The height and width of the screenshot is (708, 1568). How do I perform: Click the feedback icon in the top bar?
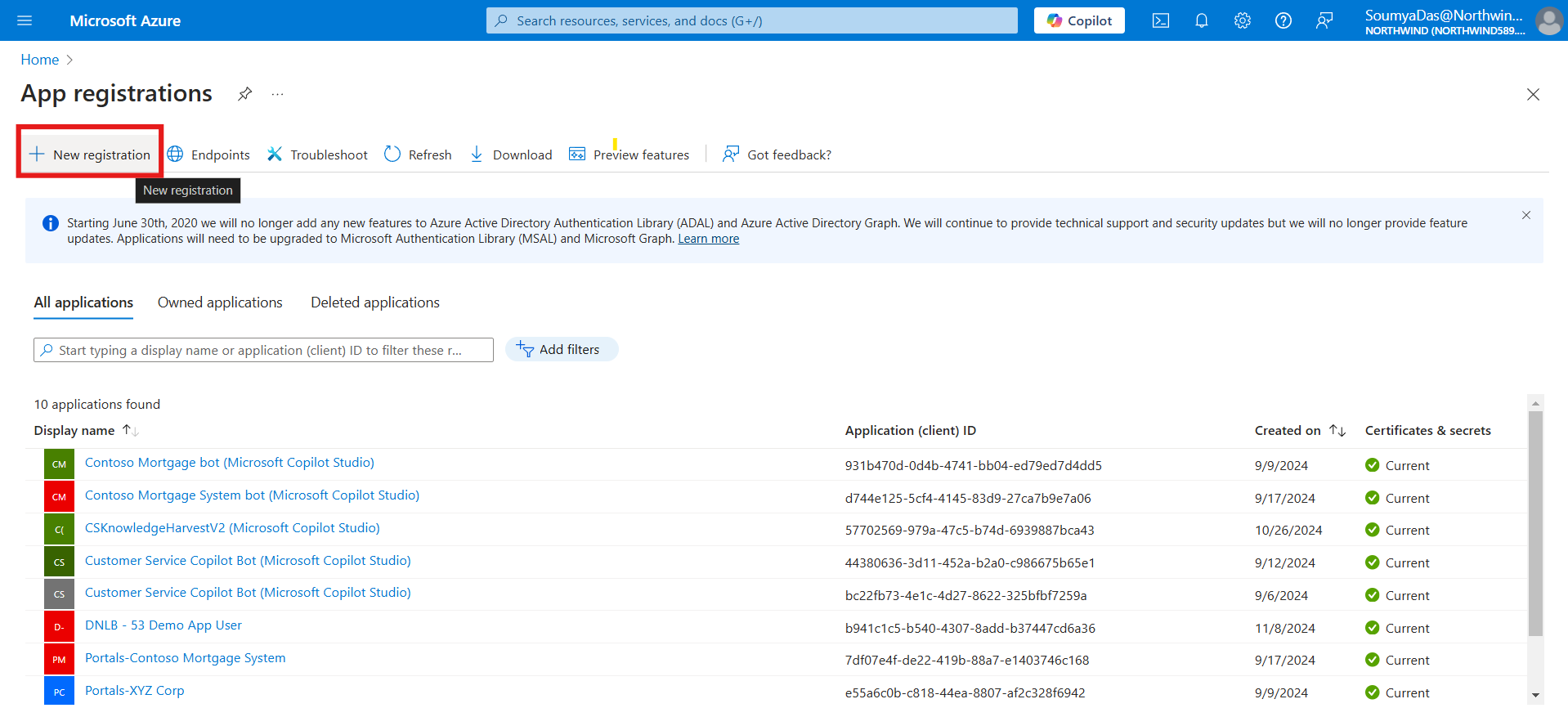[x=1324, y=20]
